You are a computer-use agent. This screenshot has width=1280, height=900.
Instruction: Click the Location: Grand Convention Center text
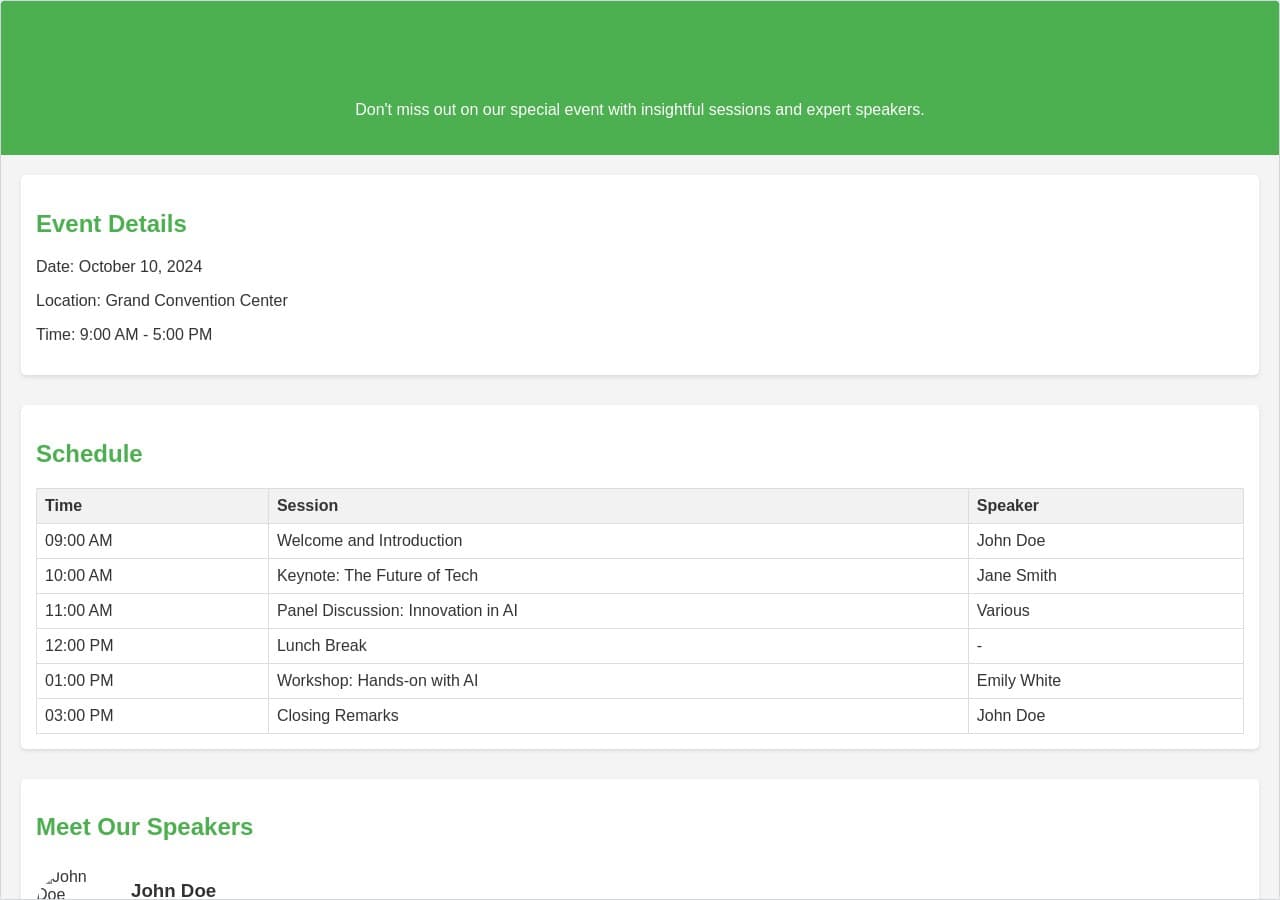pos(162,301)
